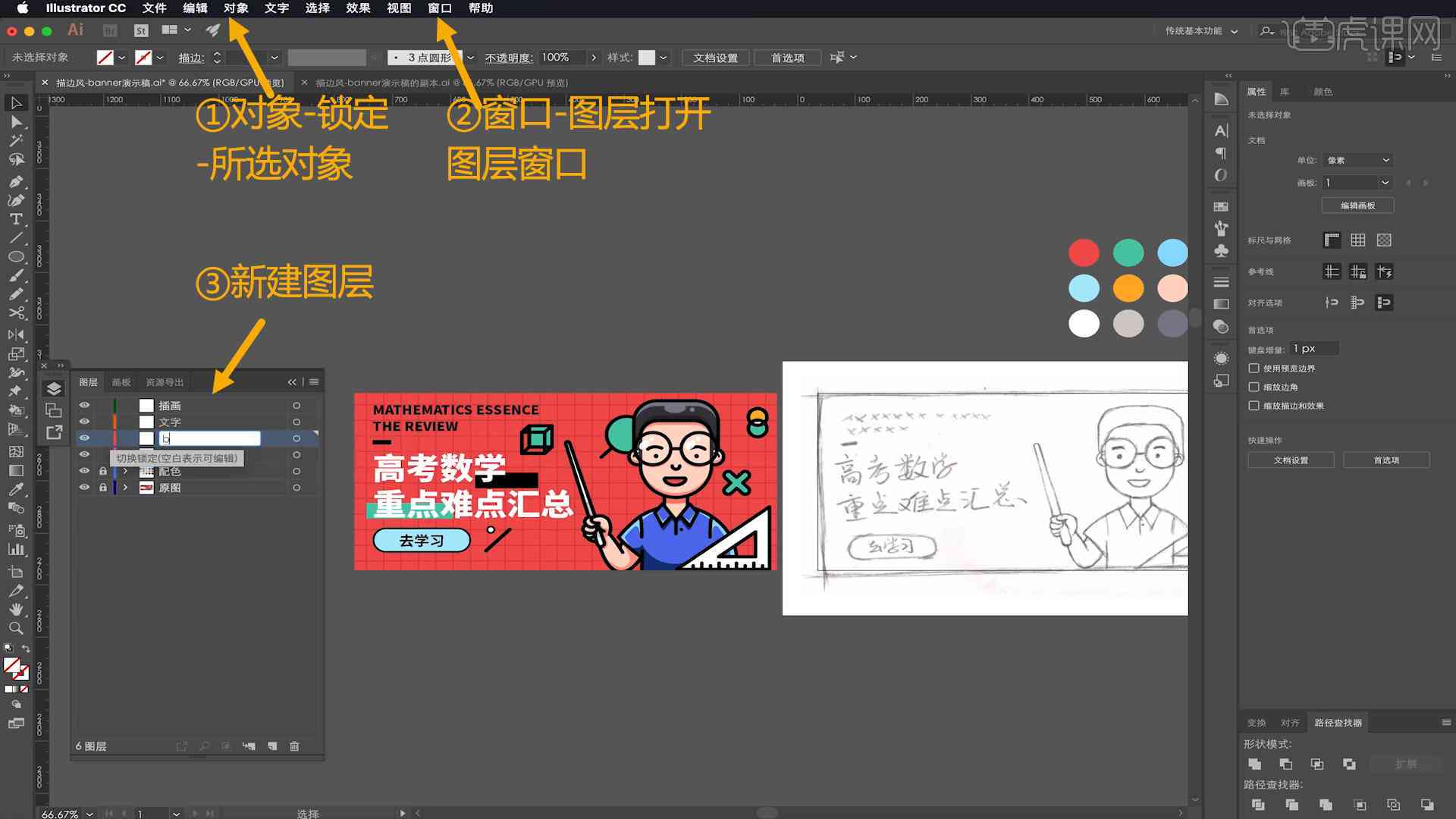1456x819 pixels.
Task: Toggle visibility of 插画 layer
Action: tap(85, 405)
